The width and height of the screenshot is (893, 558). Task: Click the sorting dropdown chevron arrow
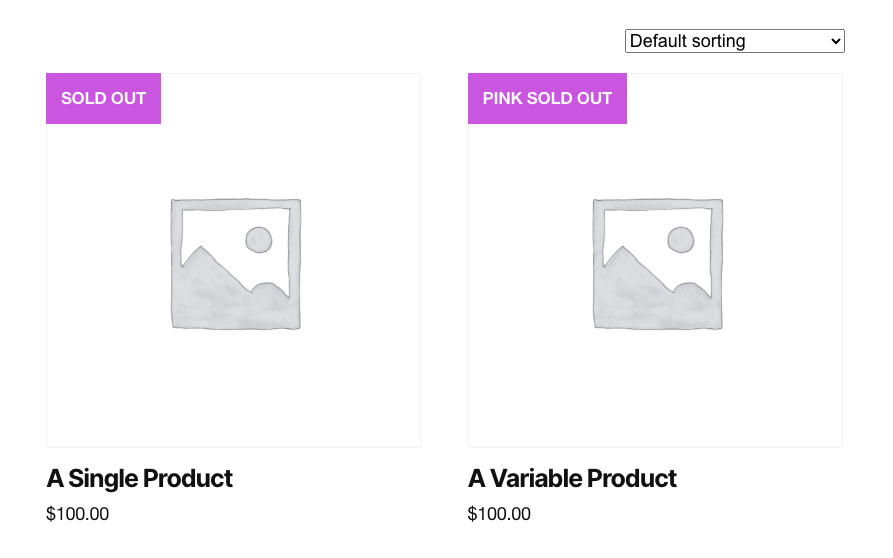pyautogui.click(x=835, y=41)
